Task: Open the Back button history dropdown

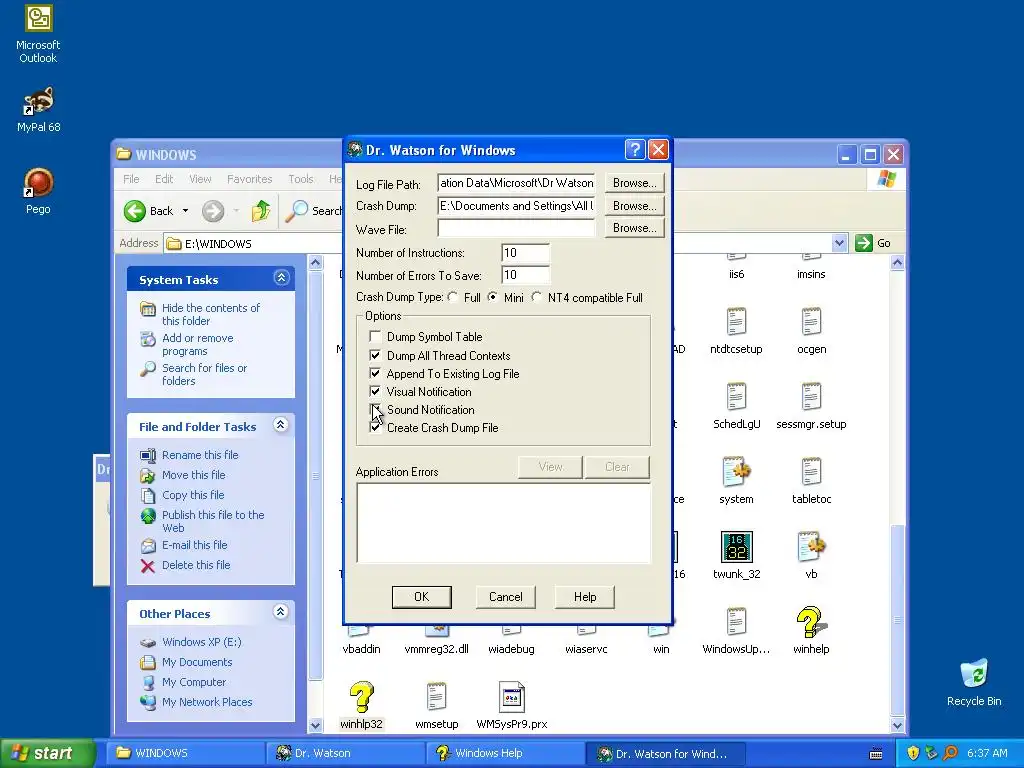Action: pyautogui.click(x=185, y=211)
